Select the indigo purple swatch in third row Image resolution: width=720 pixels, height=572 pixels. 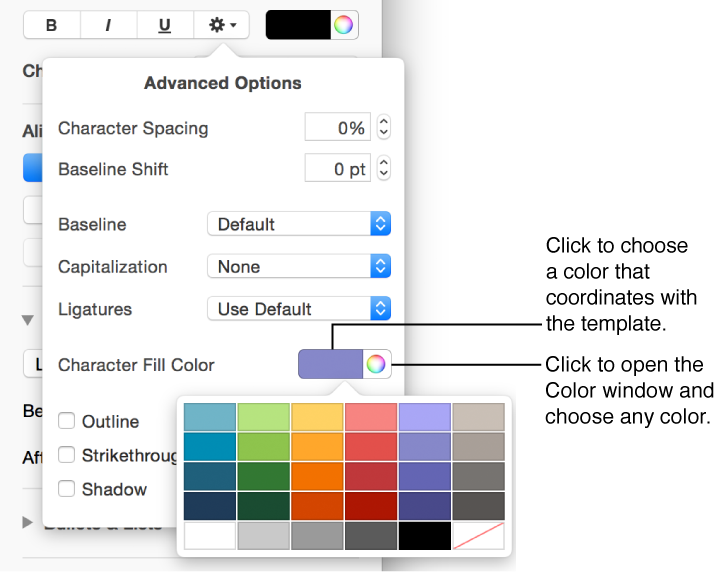[x=425, y=477]
